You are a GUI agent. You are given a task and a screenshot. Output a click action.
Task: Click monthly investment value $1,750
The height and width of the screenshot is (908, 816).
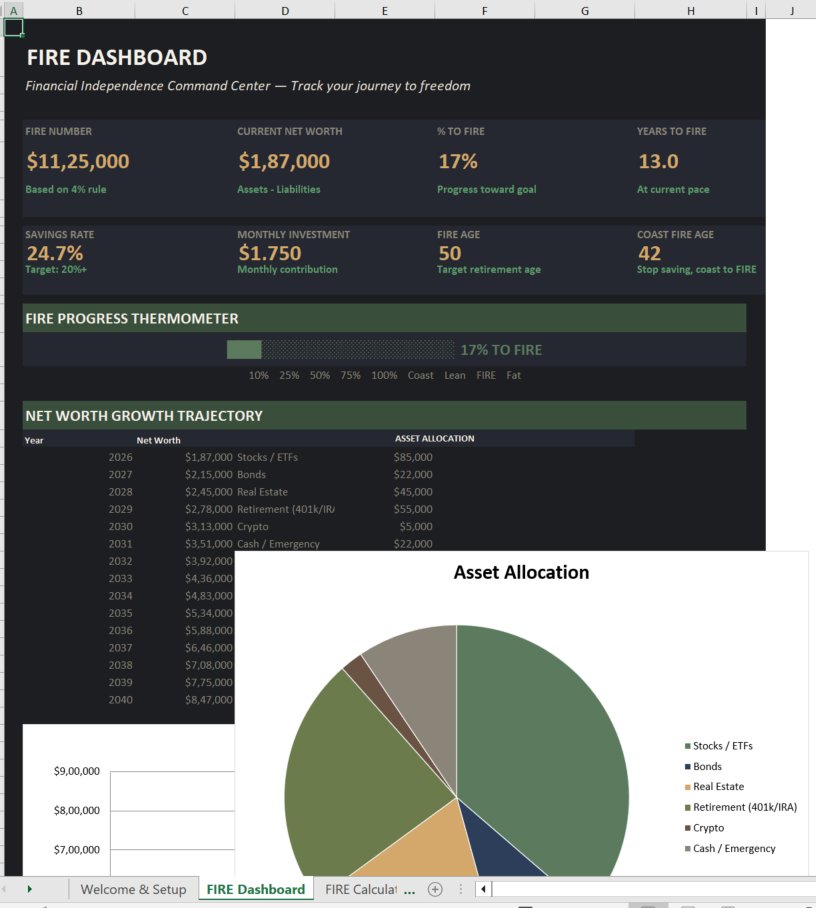point(270,253)
